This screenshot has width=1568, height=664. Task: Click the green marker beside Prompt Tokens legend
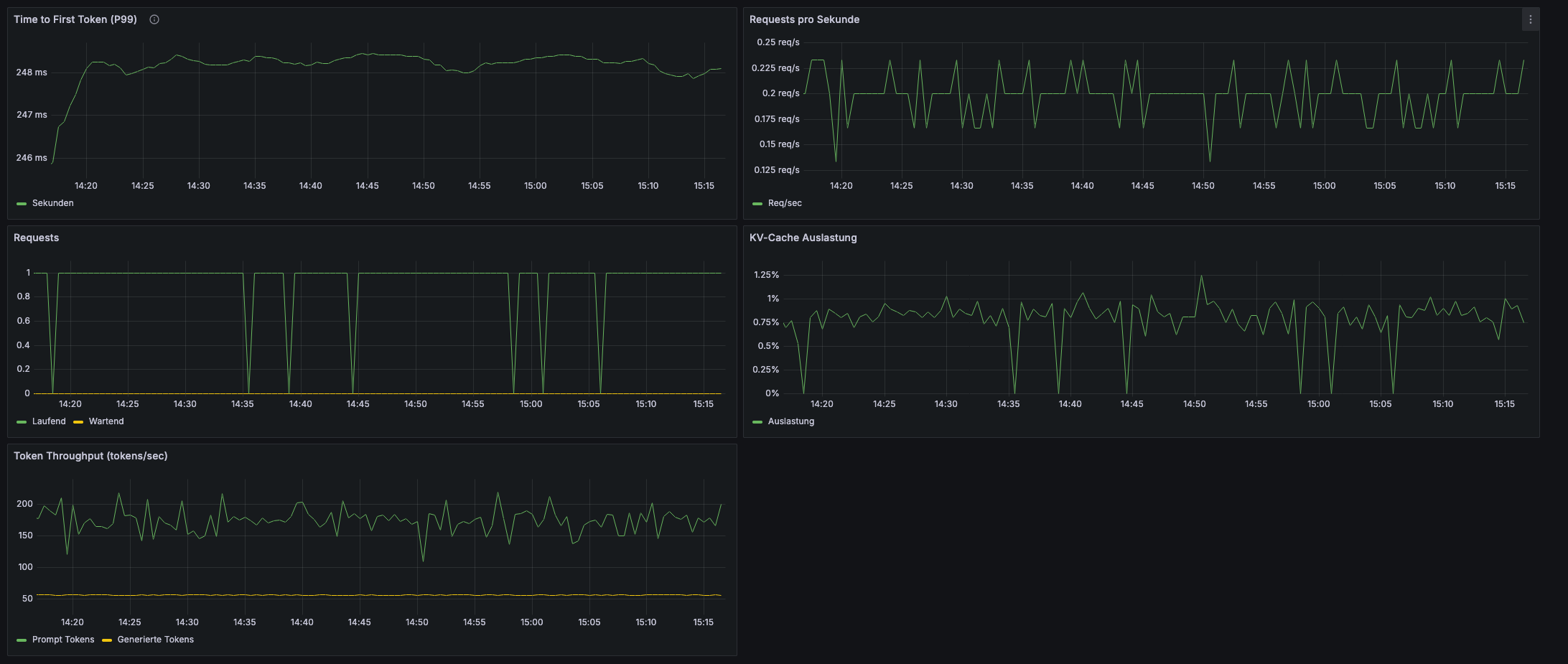pos(21,639)
